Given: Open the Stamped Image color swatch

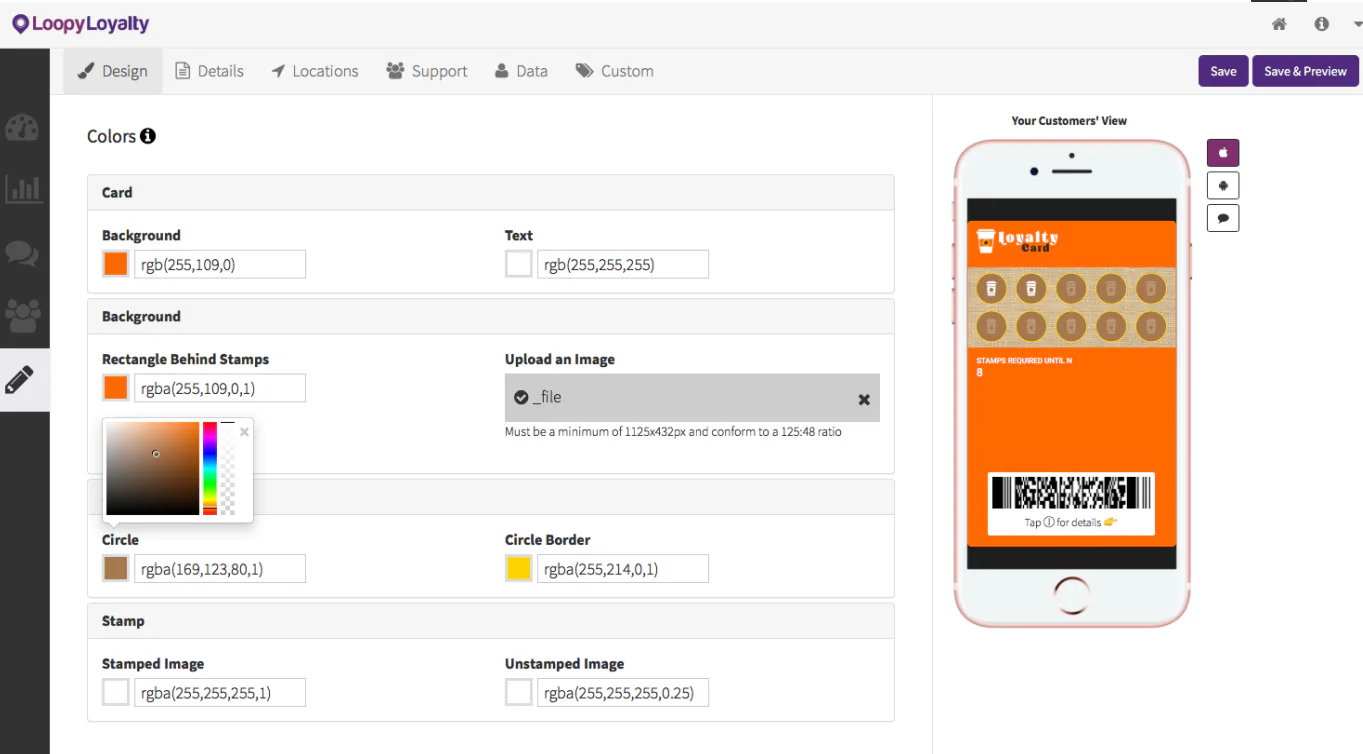Looking at the screenshot, I should pos(116,692).
